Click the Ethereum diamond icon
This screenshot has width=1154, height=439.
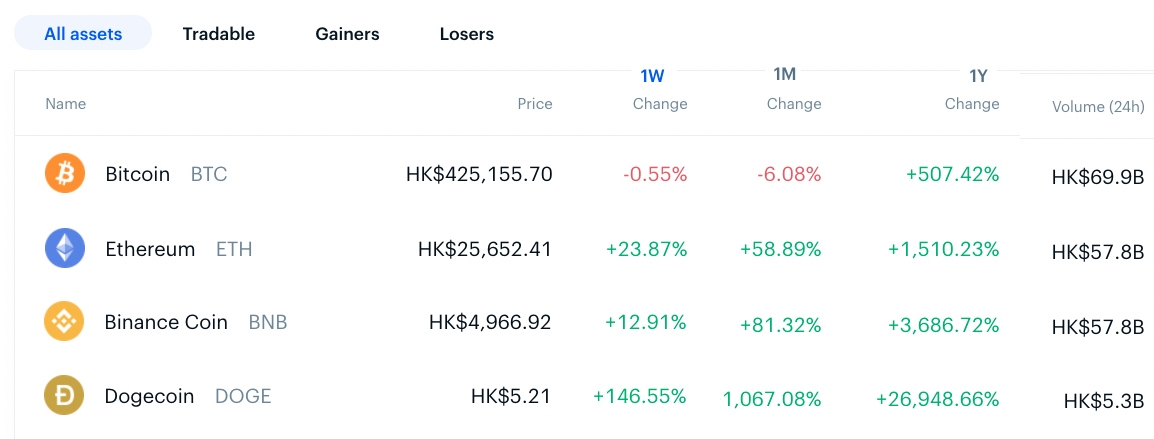click(x=65, y=249)
